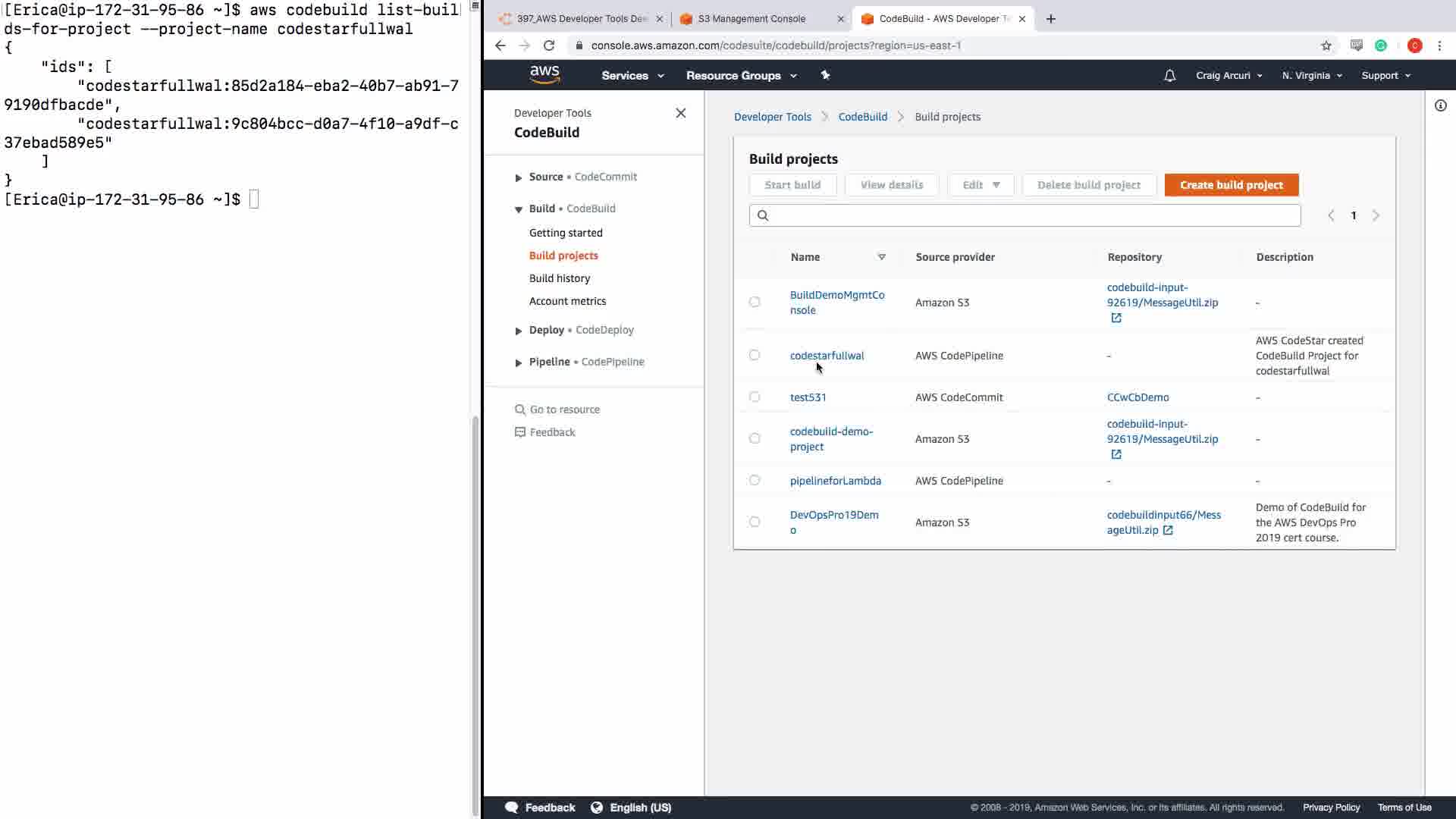The width and height of the screenshot is (1456, 819).
Task: Close the Developer Tools side navigation panel
Action: point(680,113)
